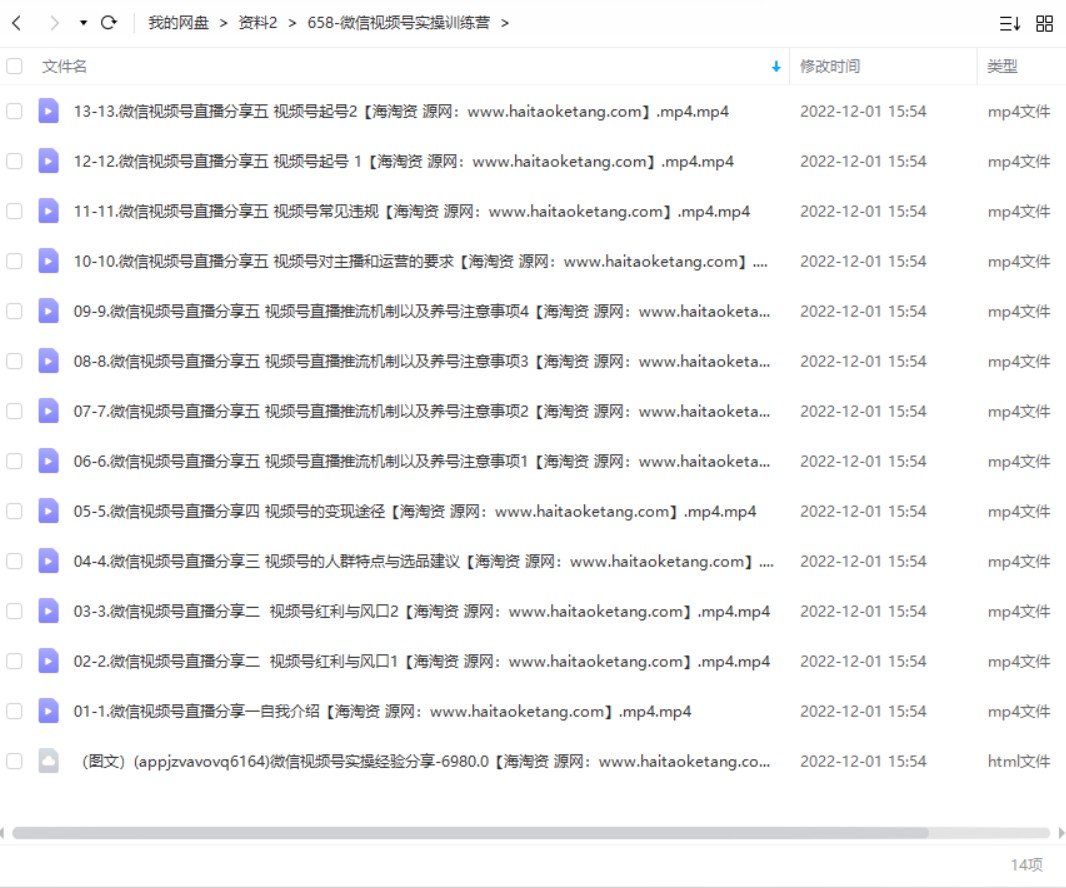1066x888 pixels.
Task: Check the box for 04-4 人群特点与选品建议
Action: click(x=14, y=561)
